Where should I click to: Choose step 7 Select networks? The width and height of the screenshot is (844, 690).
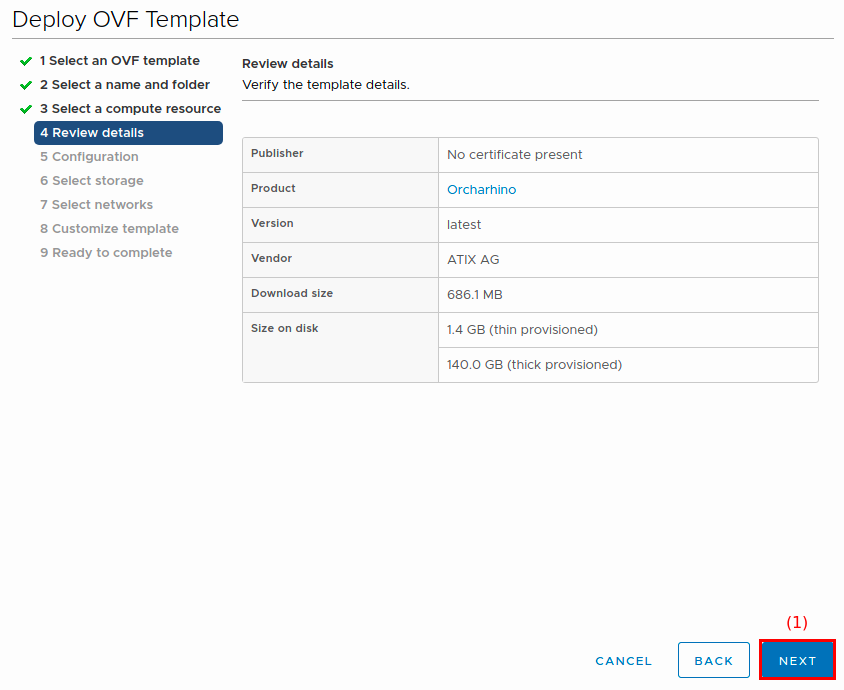[x=96, y=205]
